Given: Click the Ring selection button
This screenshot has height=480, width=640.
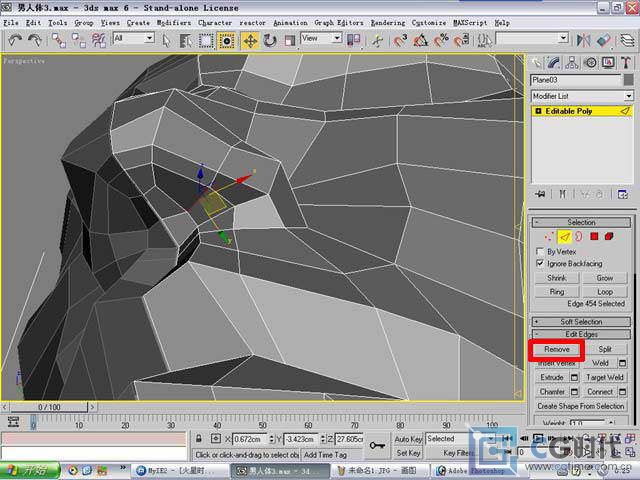Looking at the screenshot, I should click(x=557, y=292).
